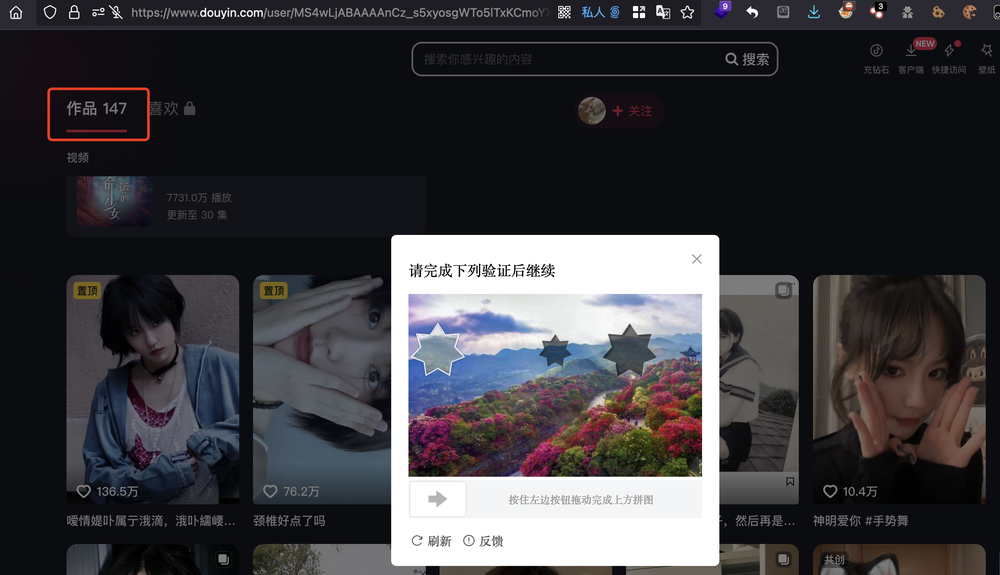Click the 更新至 30 集 text

[x=197, y=215]
